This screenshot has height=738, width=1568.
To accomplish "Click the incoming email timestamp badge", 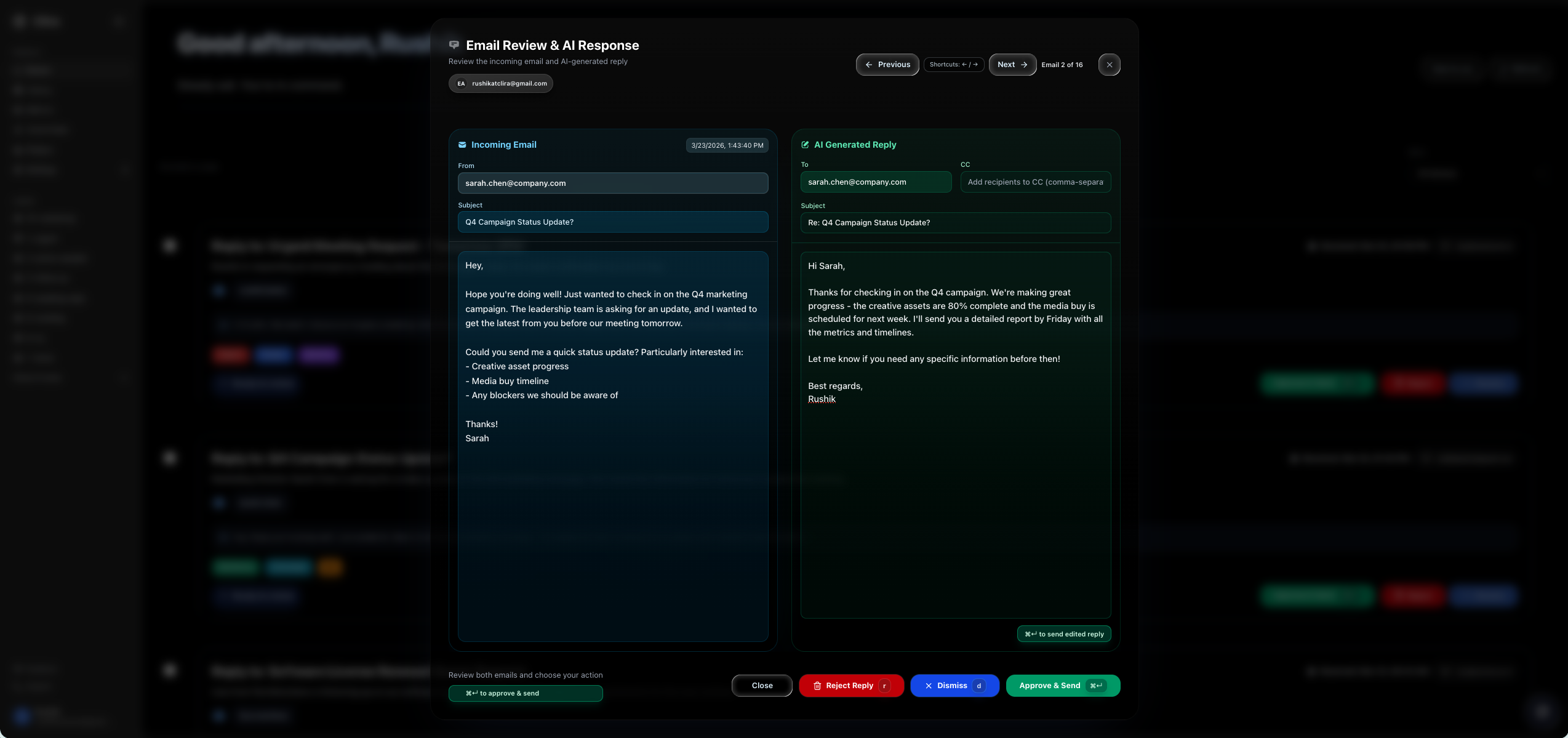I will pyautogui.click(x=727, y=145).
